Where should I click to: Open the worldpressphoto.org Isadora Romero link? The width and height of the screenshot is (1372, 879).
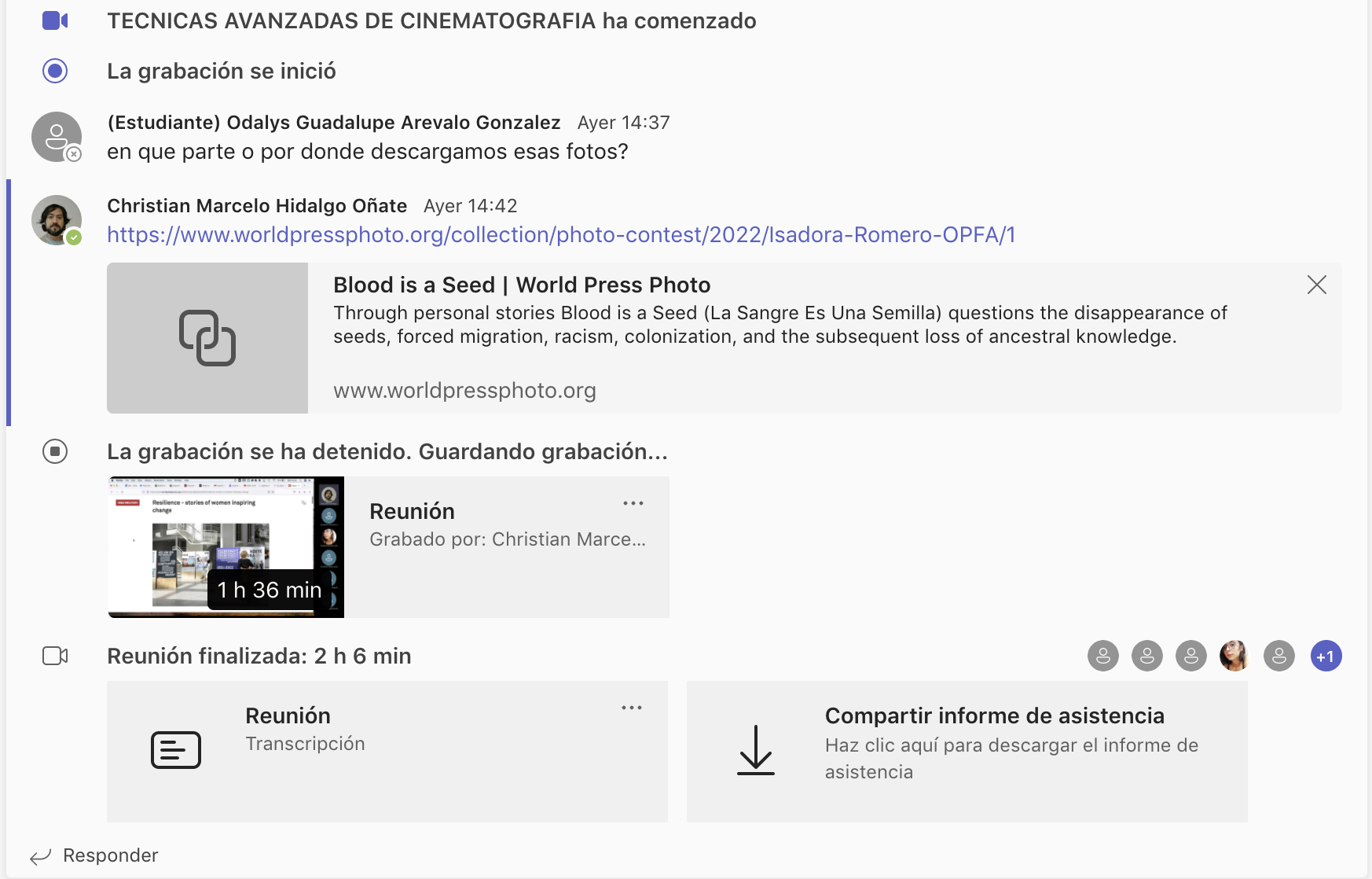click(x=561, y=235)
